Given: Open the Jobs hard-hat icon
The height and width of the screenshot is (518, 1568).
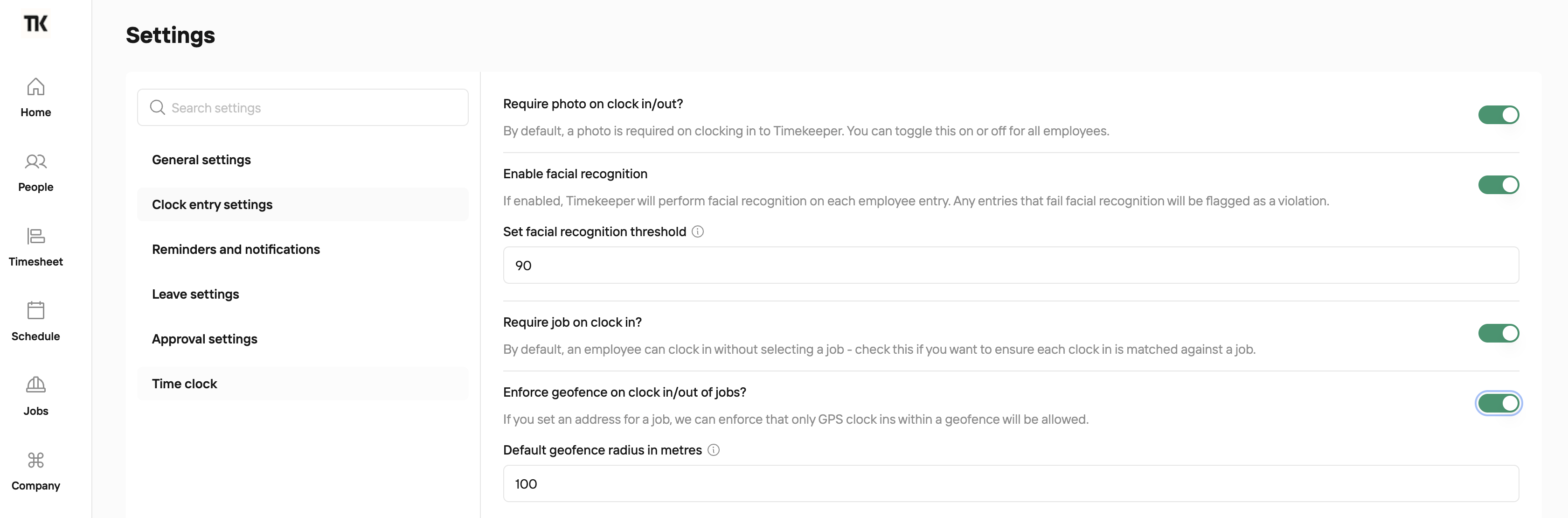Looking at the screenshot, I should (x=36, y=385).
